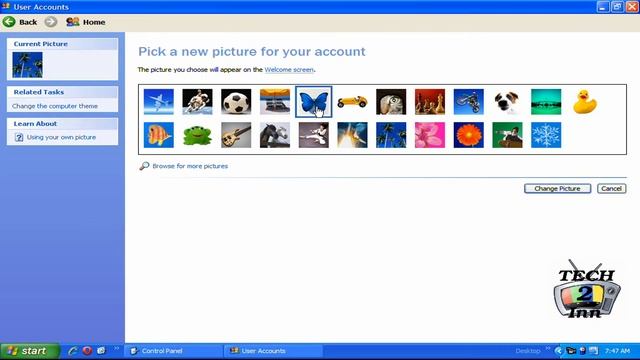The image size is (640, 360).
Task: Pick the cat account picture
Action: tap(391, 102)
